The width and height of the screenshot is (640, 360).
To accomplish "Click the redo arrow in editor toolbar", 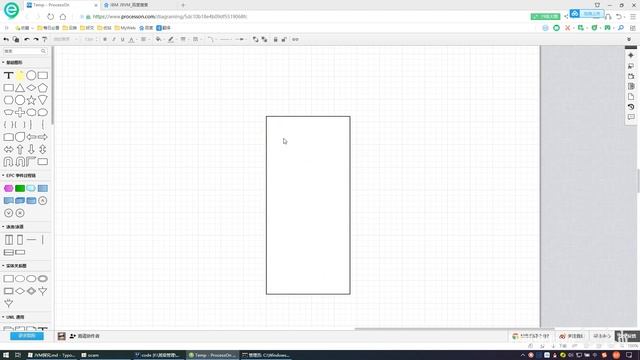I will coord(36,40).
